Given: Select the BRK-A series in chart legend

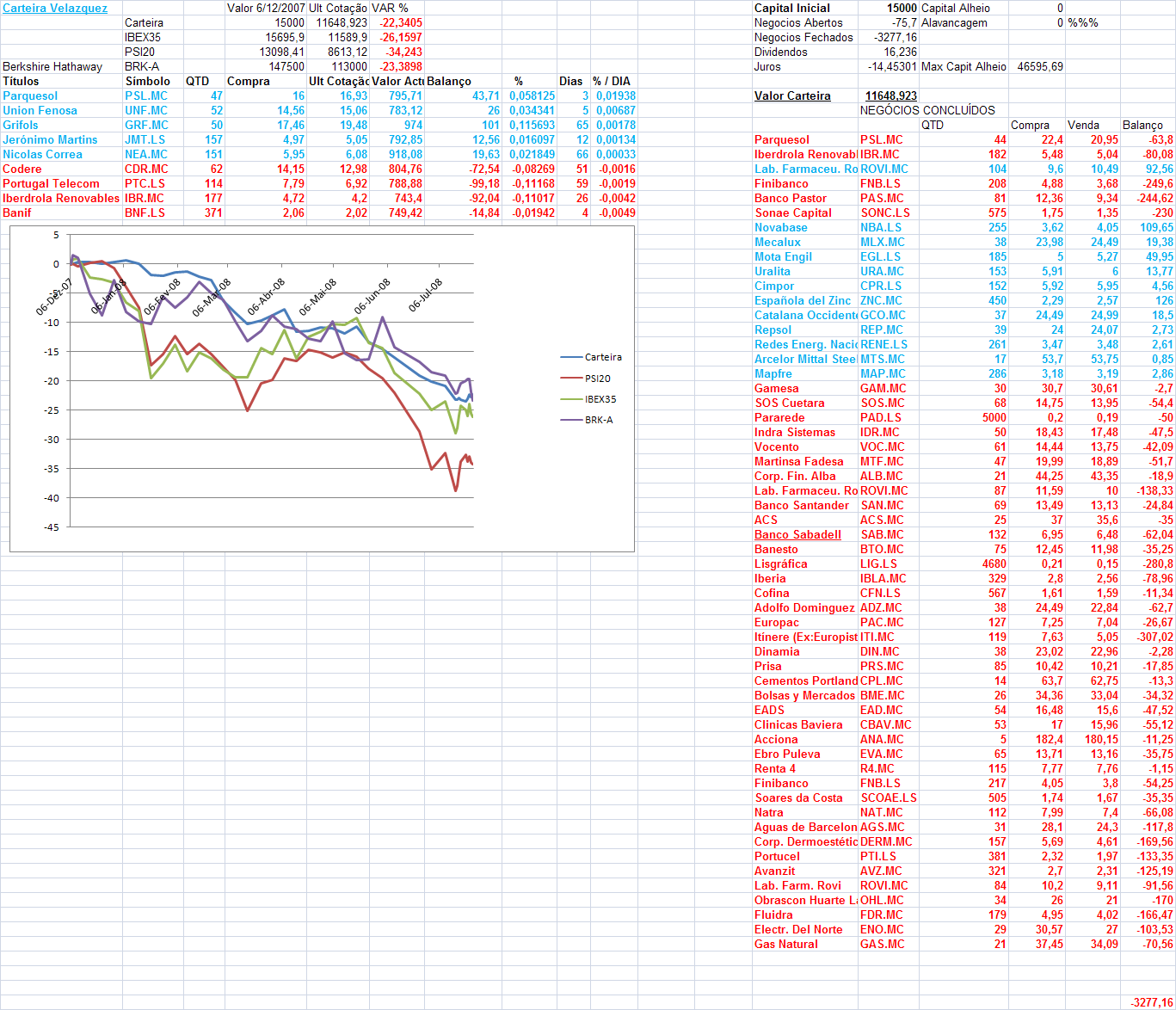Looking at the screenshot, I should tap(587, 420).
